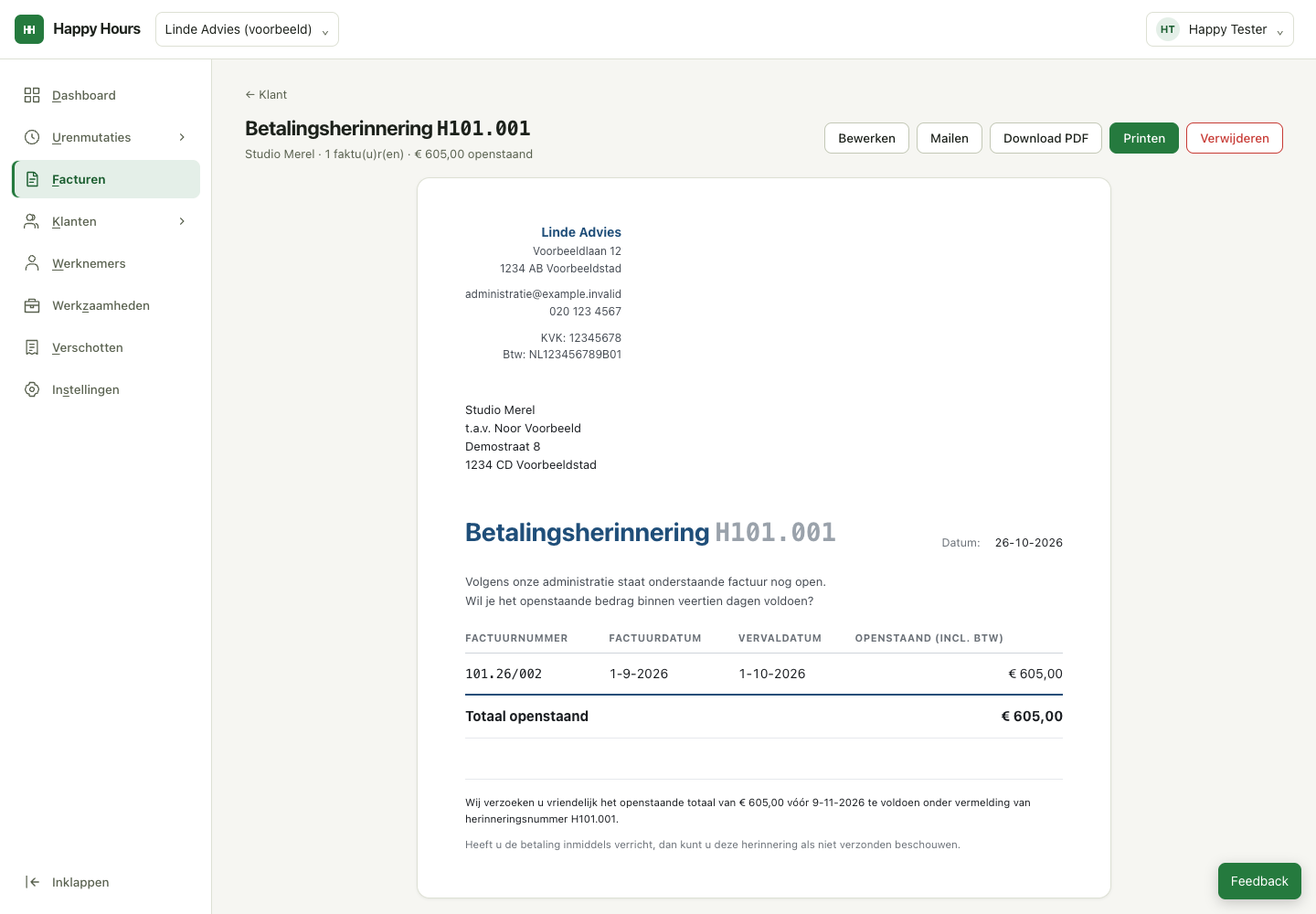Click the Facturen document icon

32,179
